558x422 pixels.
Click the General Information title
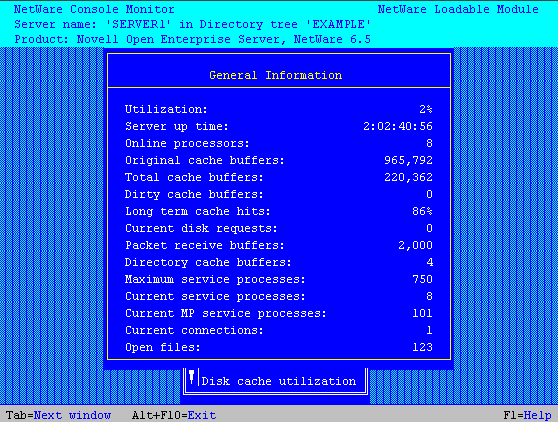275,75
